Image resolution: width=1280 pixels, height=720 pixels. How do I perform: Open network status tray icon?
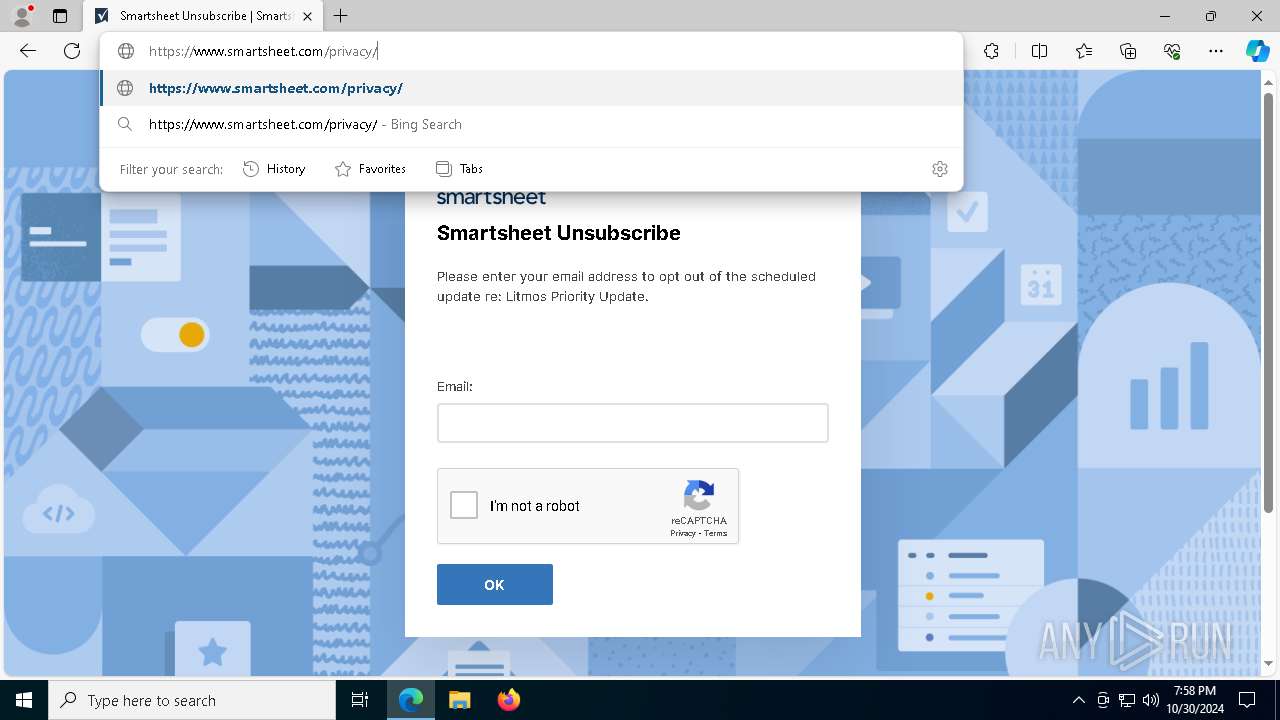point(1127,700)
